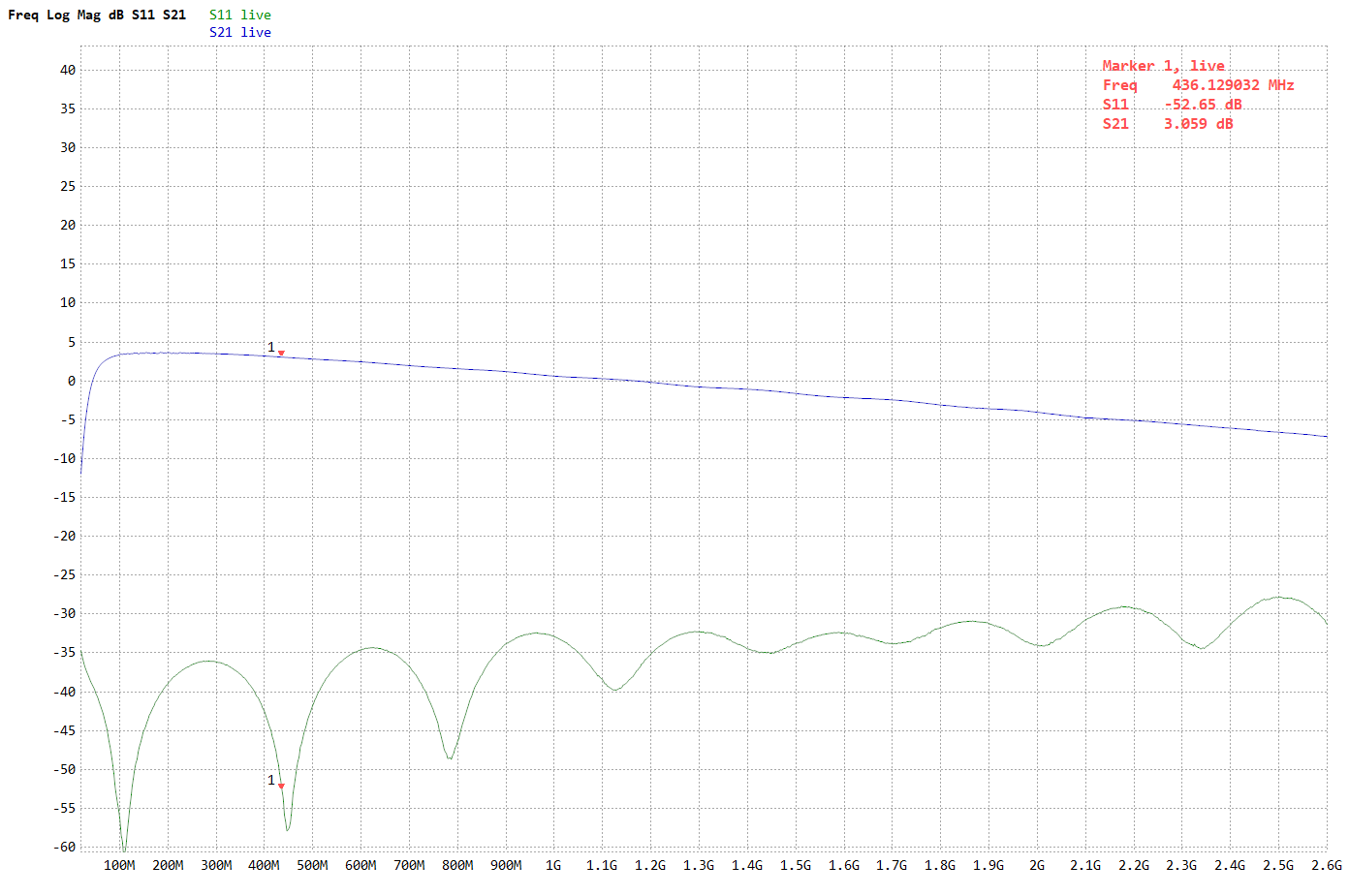Click the -60 y-axis label
Image resolution: width=1349 pixels, height=896 pixels.
(x=64, y=847)
